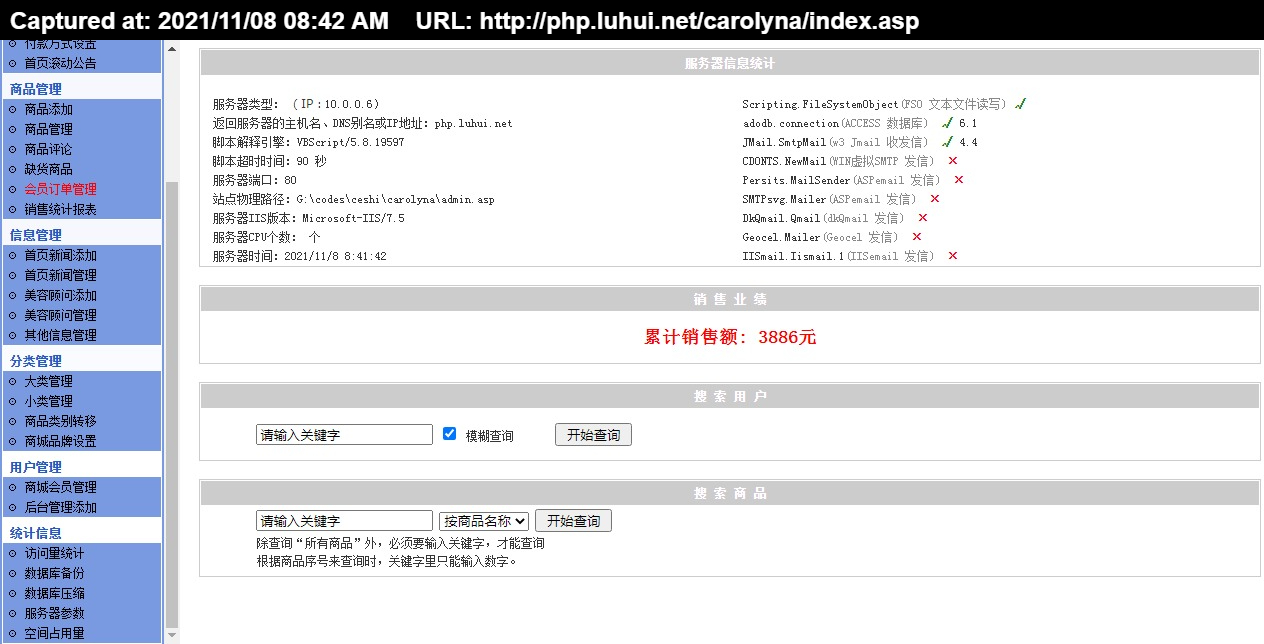Screen dimensions: 1264x644
Task: Click 服务器时间: 2021/11/8 8:41:42 text
Action: [300, 256]
